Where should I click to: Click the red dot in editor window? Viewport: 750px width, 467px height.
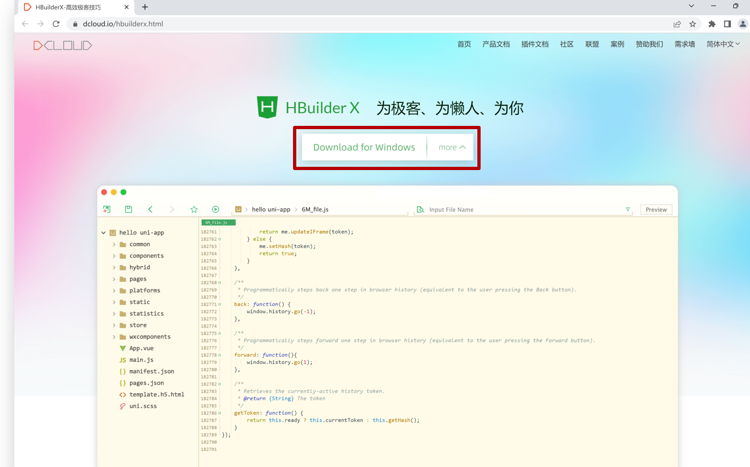coord(104,192)
